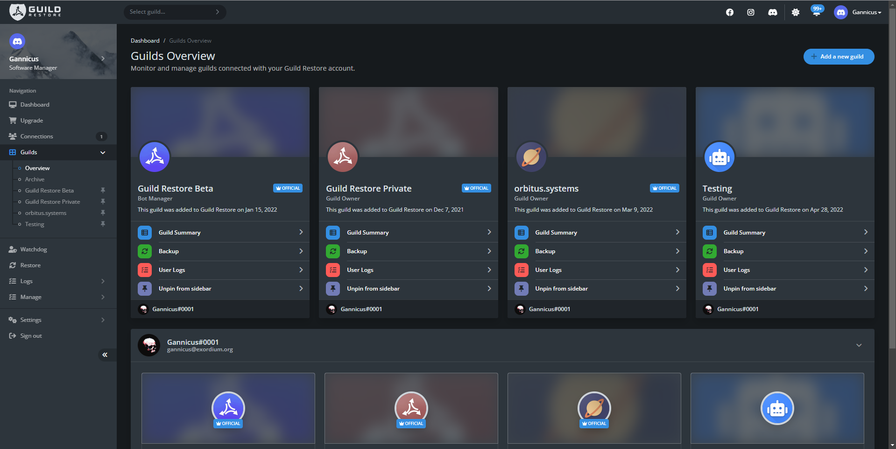Open Testing in the sidebar tree
Viewport: 896px width, 449px height.
[34, 224]
